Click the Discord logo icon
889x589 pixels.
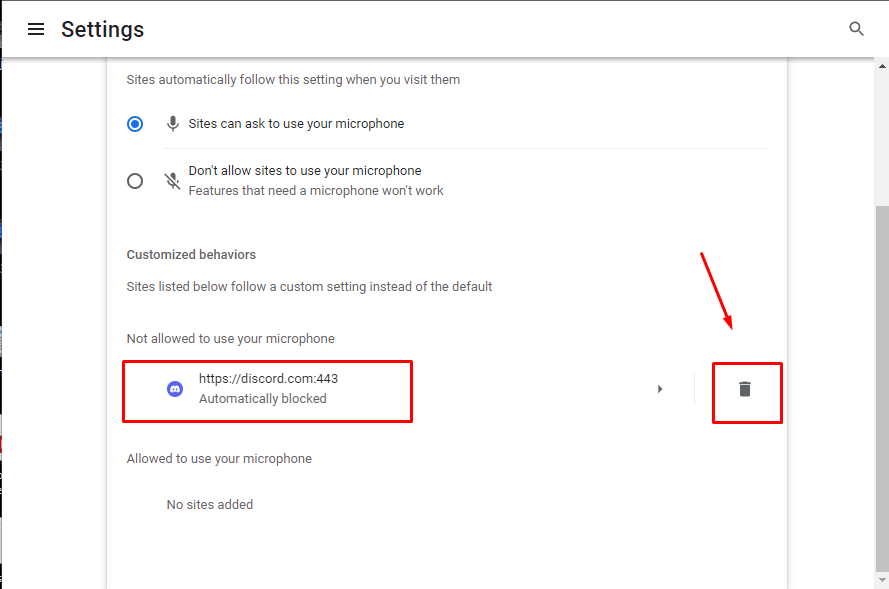(175, 389)
